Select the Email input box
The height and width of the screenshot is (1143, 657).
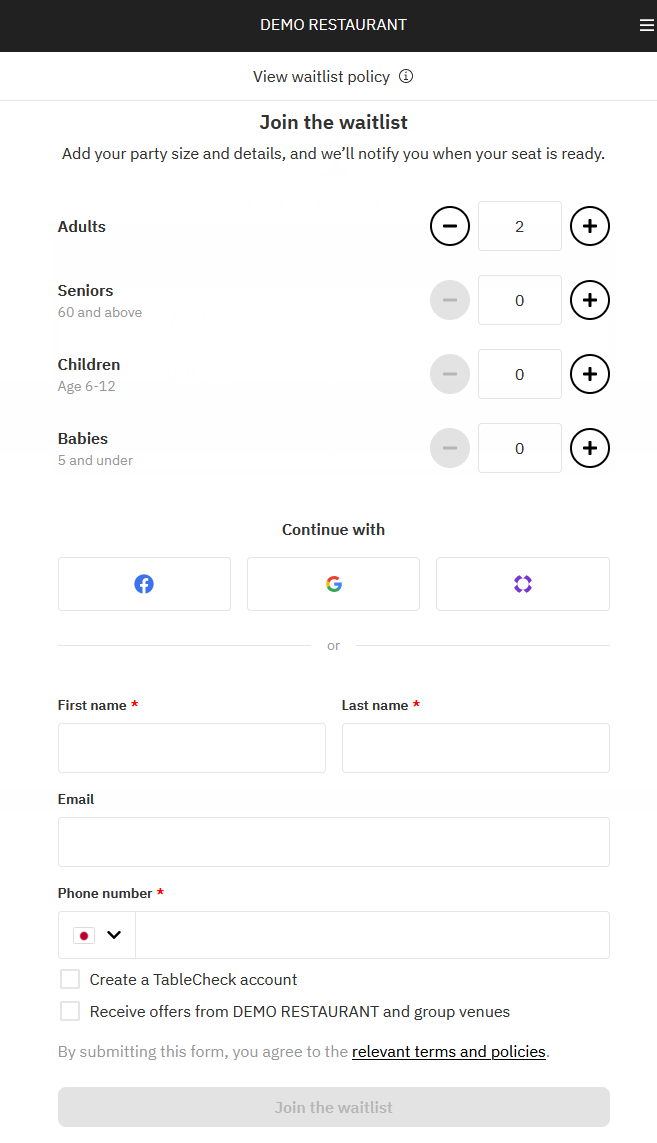(x=333, y=842)
